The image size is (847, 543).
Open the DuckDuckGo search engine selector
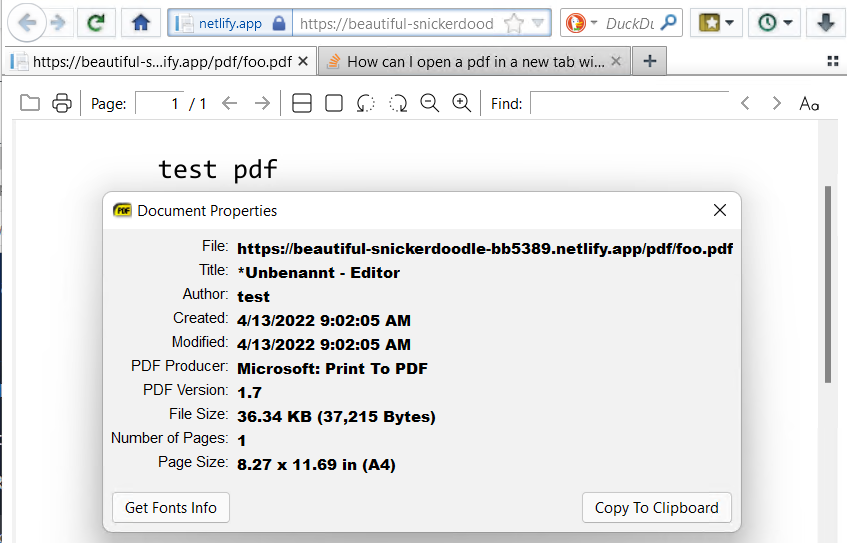581,23
